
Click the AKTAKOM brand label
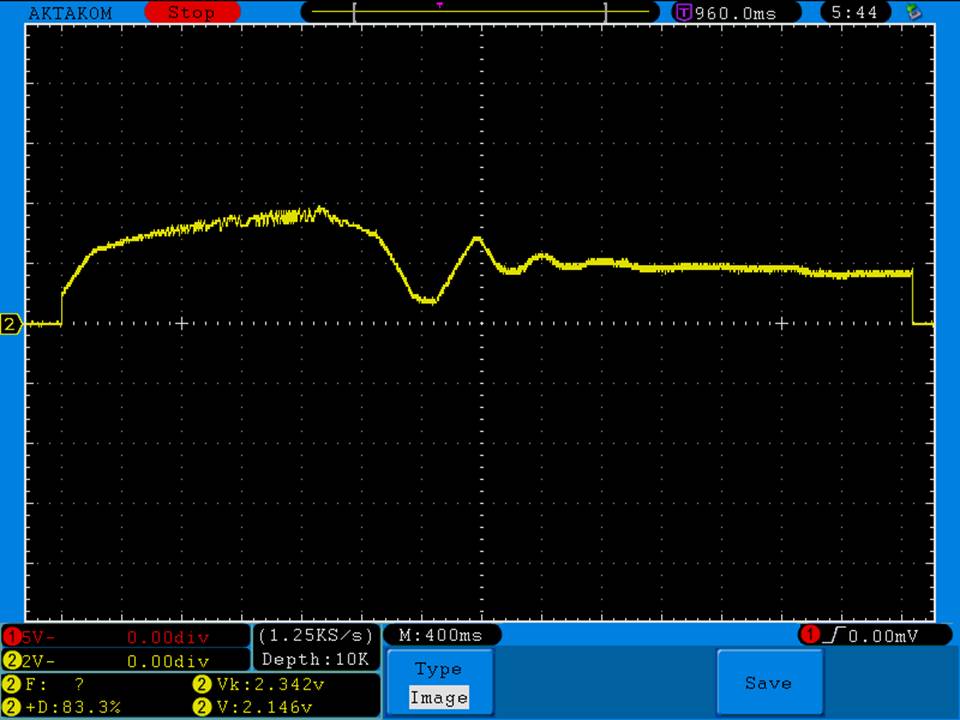pyautogui.click(x=70, y=13)
